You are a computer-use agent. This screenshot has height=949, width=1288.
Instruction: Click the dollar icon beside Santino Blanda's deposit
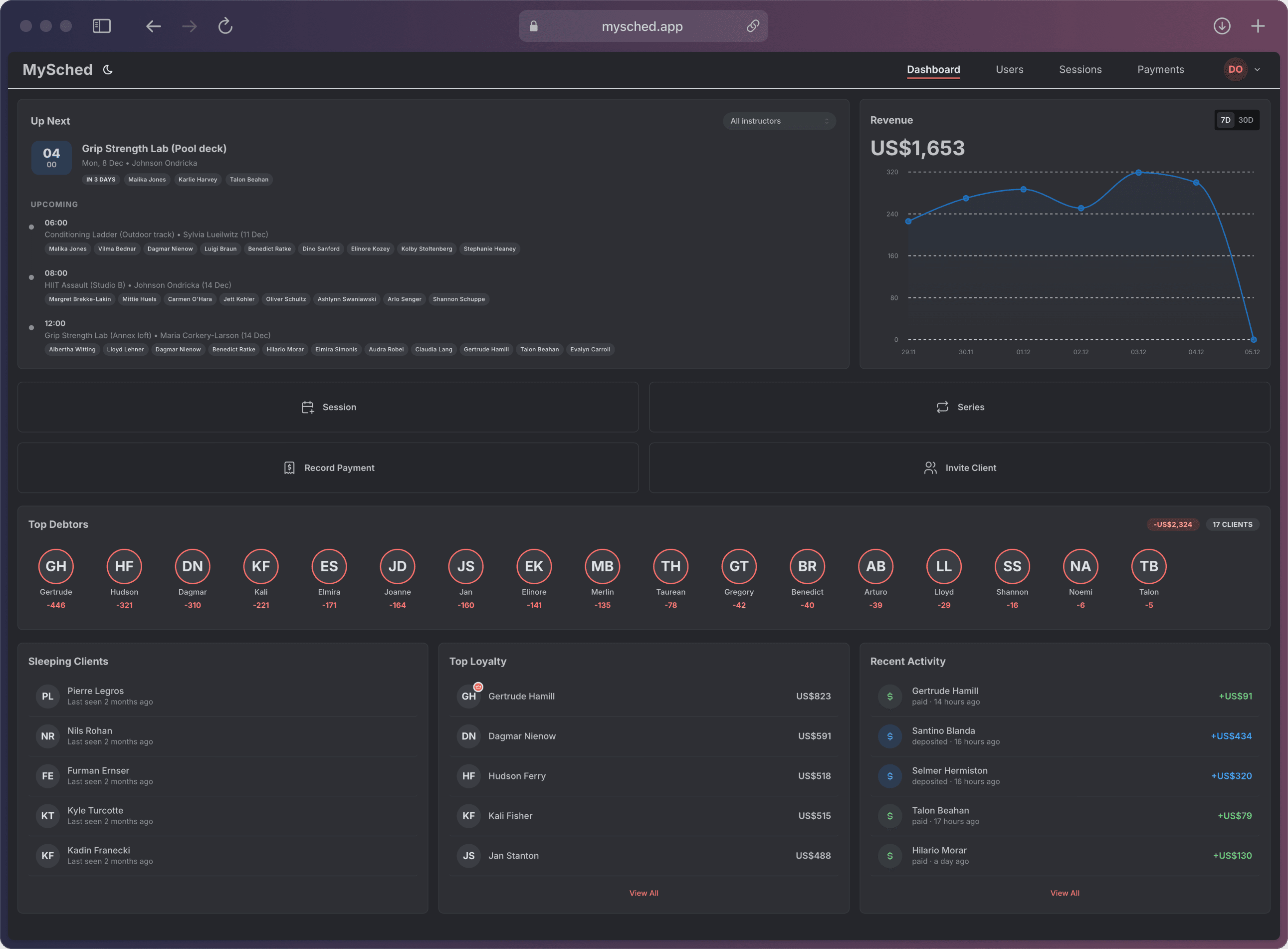tap(889, 736)
